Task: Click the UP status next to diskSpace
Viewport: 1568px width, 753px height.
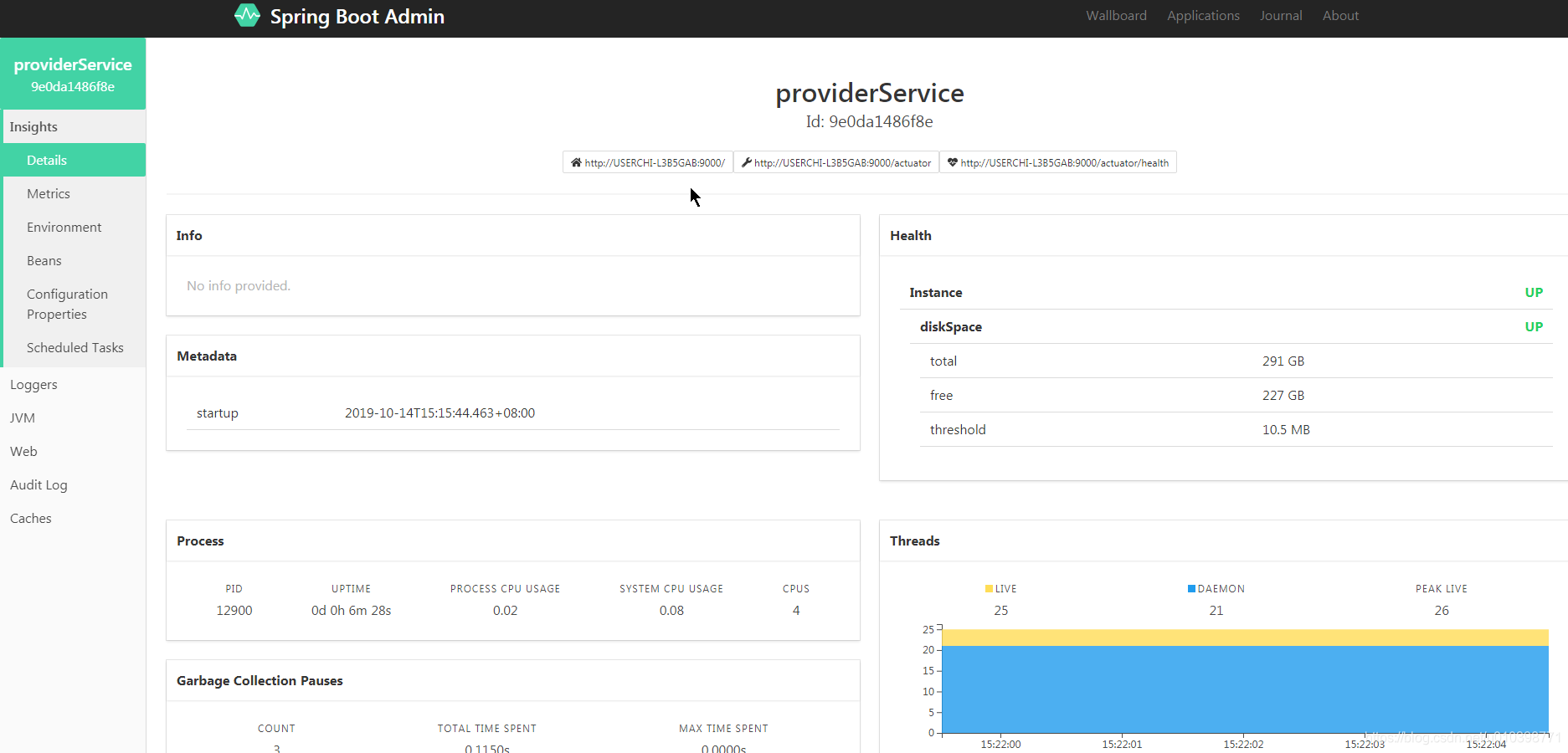Action: coord(1534,326)
